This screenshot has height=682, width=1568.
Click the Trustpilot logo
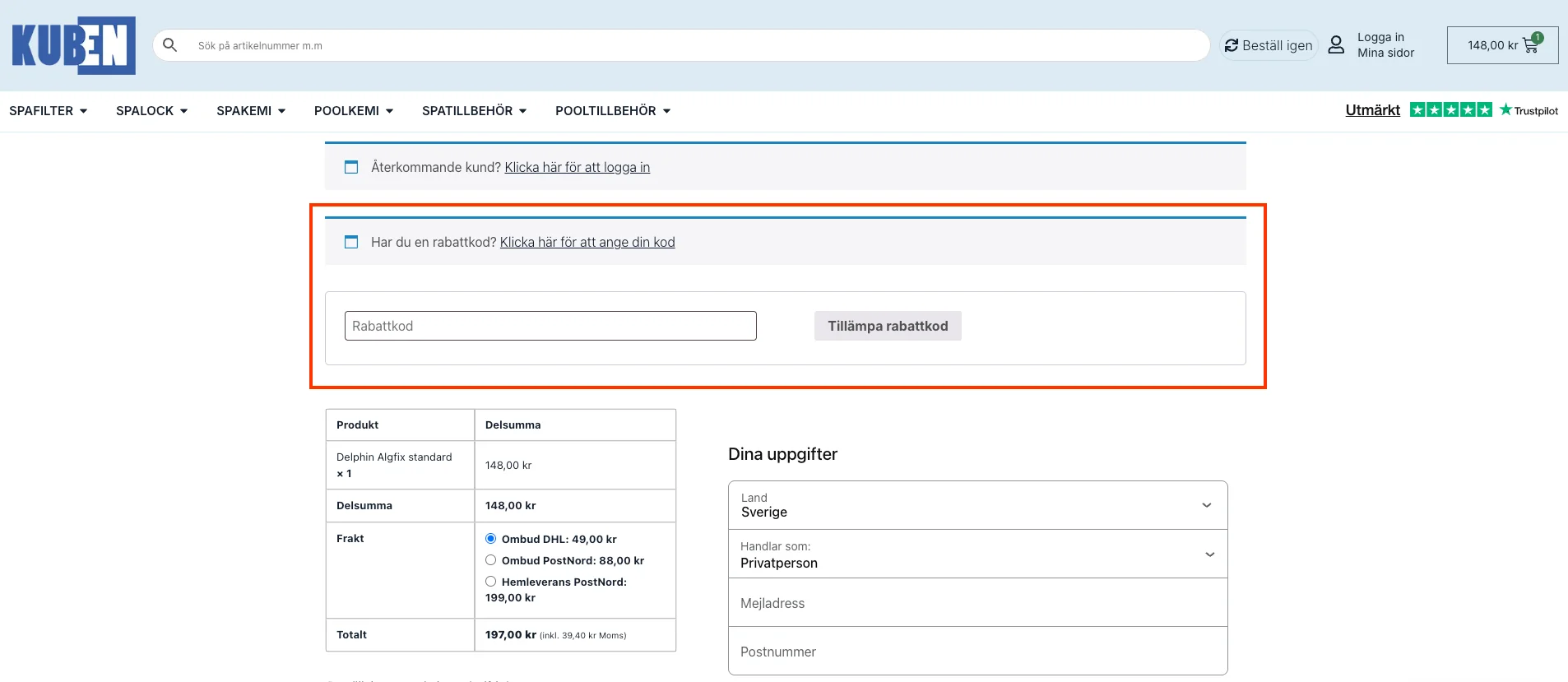(1529, 110)
